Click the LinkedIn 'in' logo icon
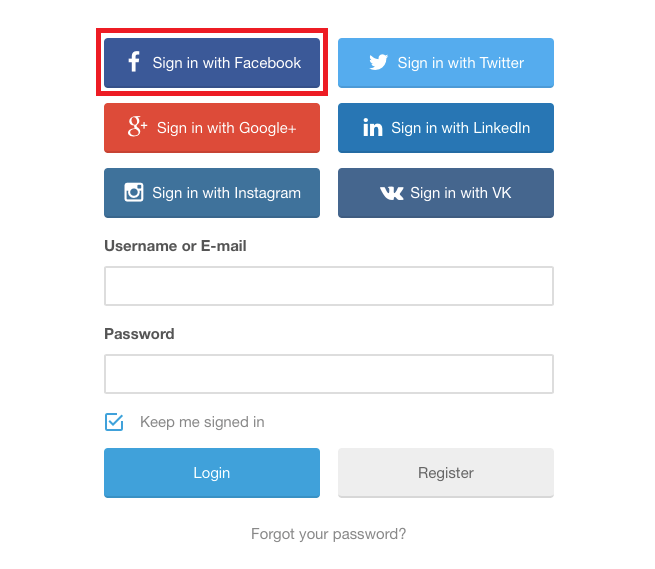The height and width of the screenshot is (569, 655). 373,128
